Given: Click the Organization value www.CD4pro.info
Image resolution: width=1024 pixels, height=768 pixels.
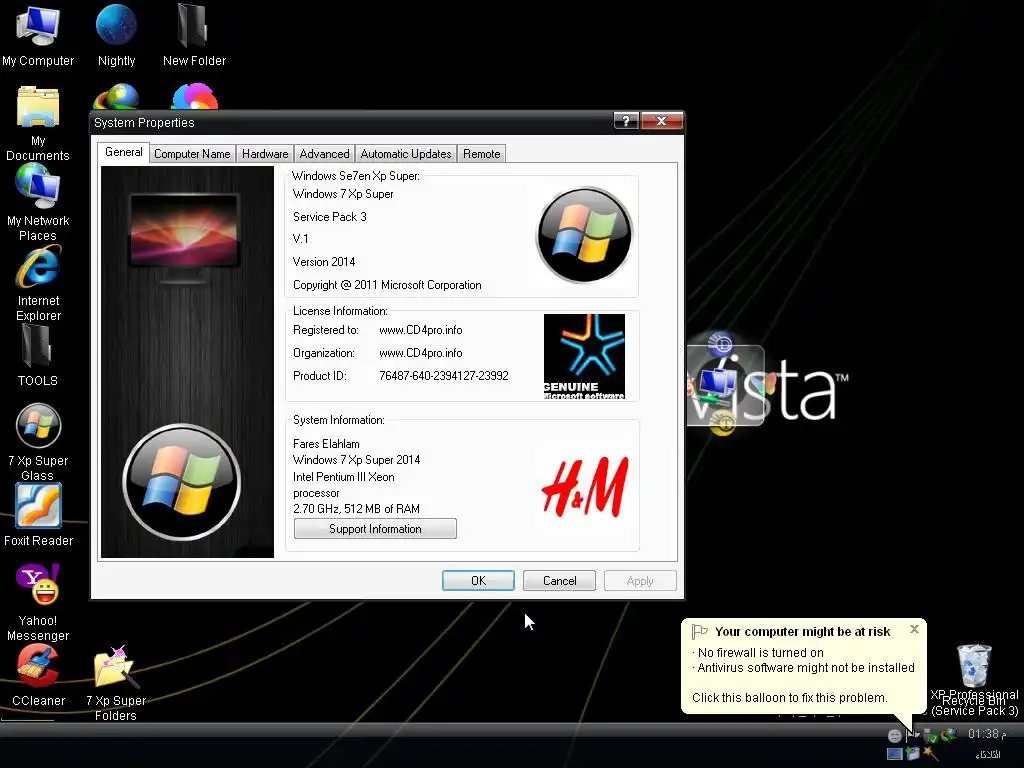Looking at the screenshot, I should click(421, 353).
